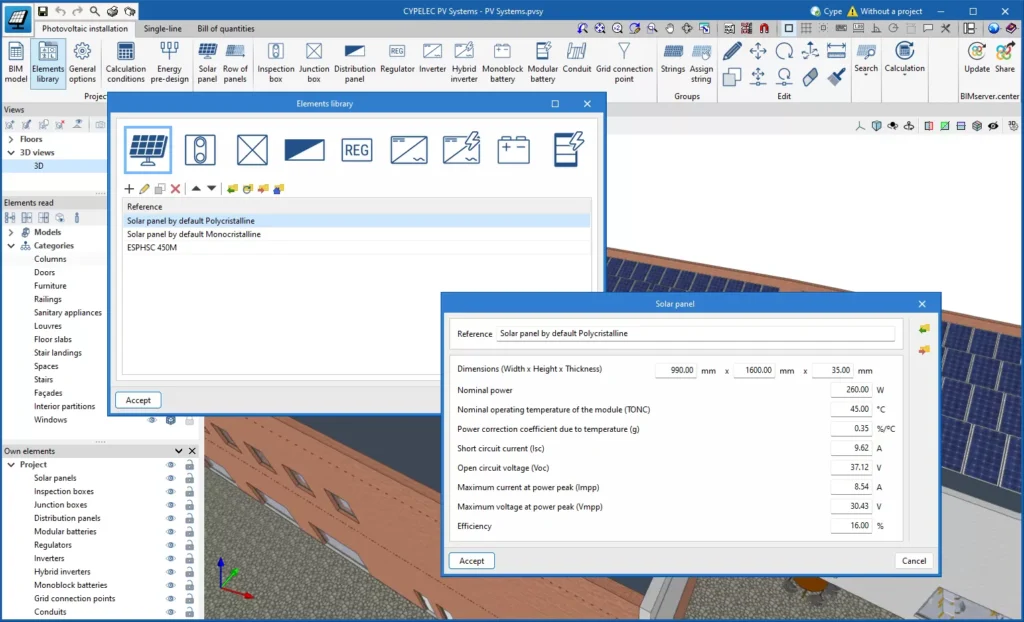Viewport: 1024px width, 622px height.
Task: Click the Share icon
Action: click(x=1005, y=57)
